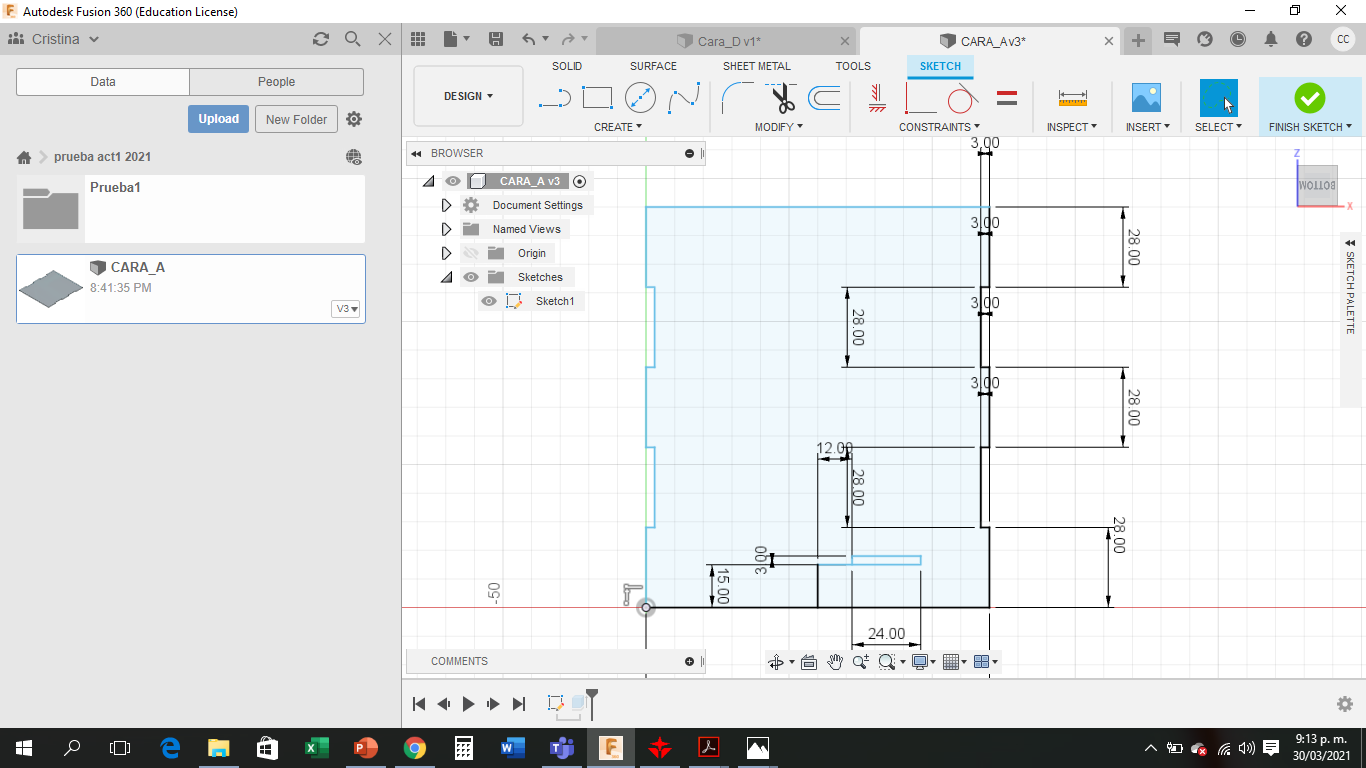Image resolution: width=1366 pixels, height=768 pixels.
Task: Select the Offset tool in Modify
Action: click(x=824, y=98)
